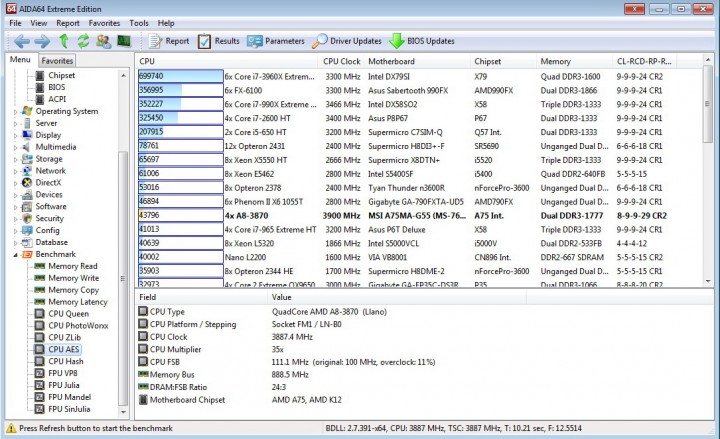
Task: Expand the Storage node
Action: [15, 159]
